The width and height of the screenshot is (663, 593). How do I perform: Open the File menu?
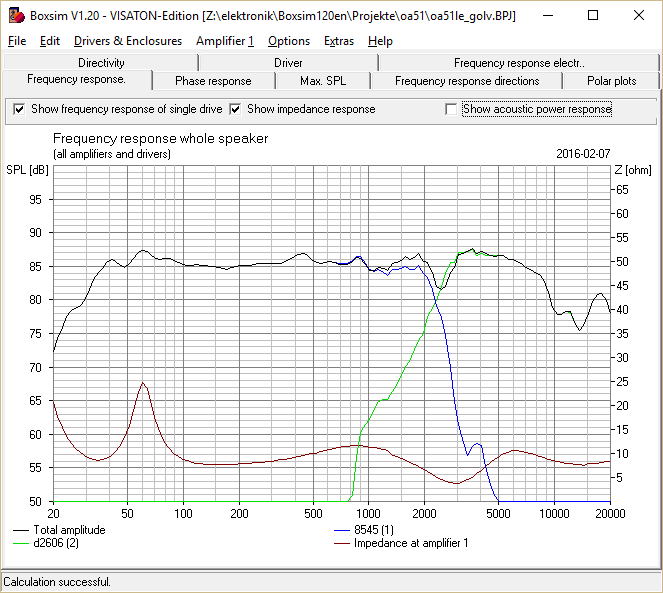pos(17,41)
